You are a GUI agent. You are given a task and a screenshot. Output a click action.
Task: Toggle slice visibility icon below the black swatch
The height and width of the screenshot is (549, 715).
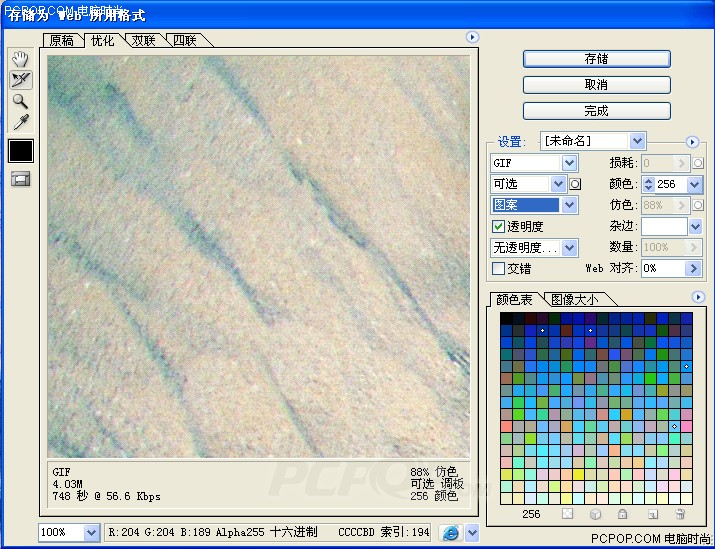point(20,179)
